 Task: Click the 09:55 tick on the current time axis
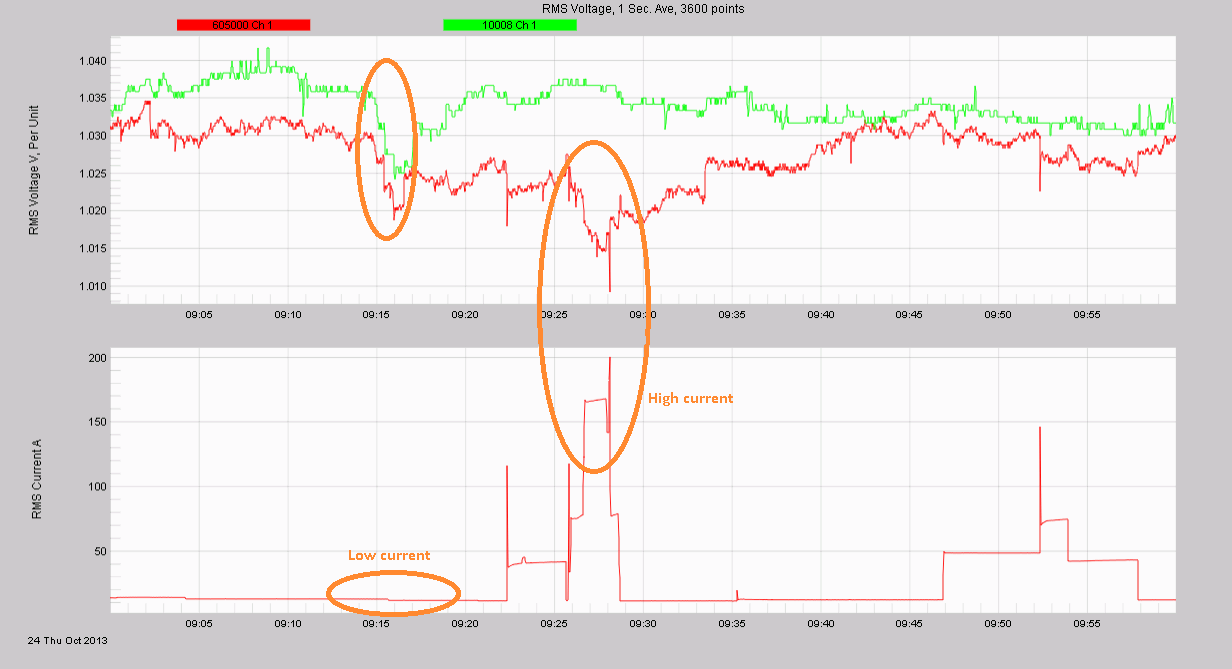1086,622
